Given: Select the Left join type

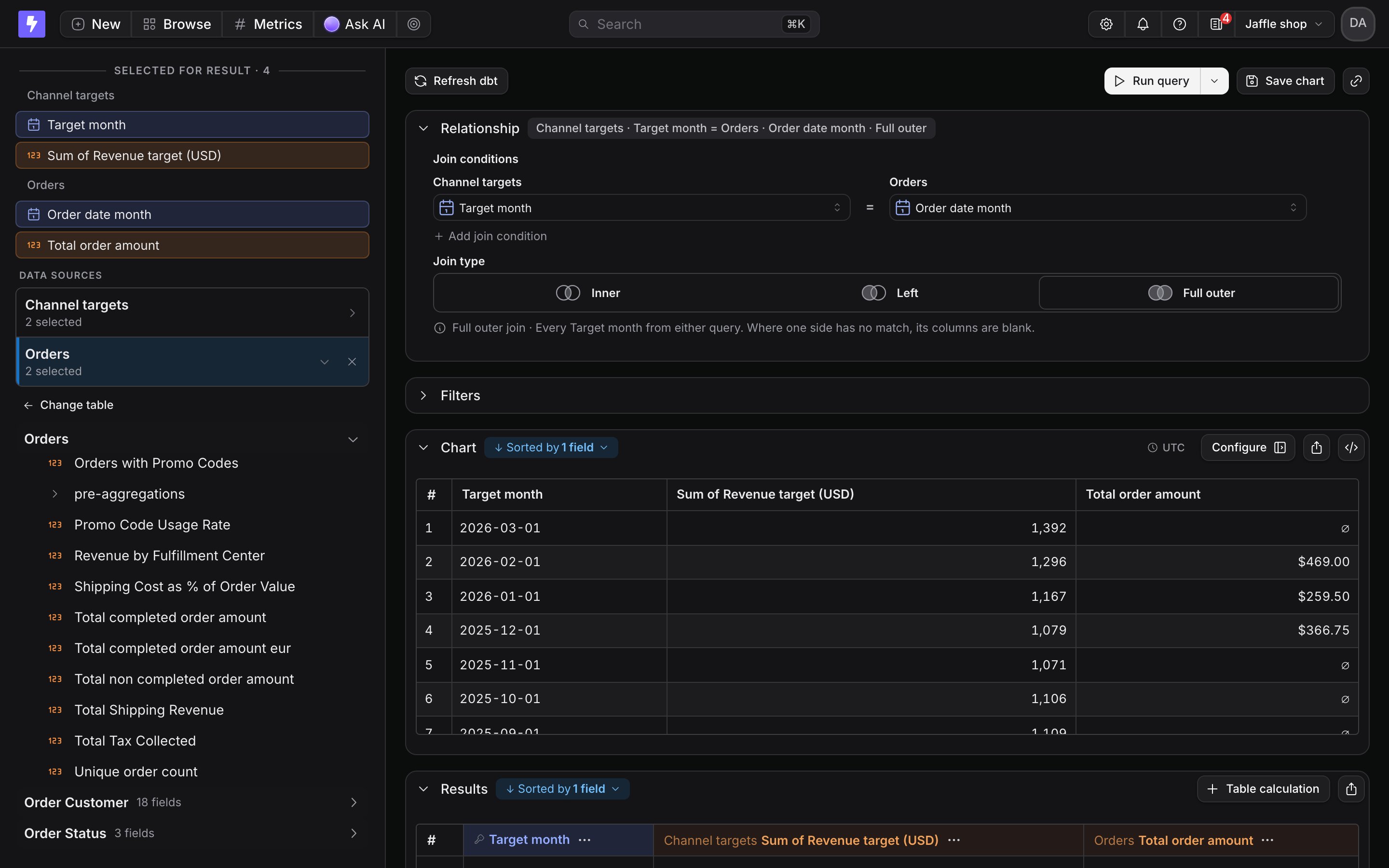Looking at the screenshot, I should coord(890,293).
